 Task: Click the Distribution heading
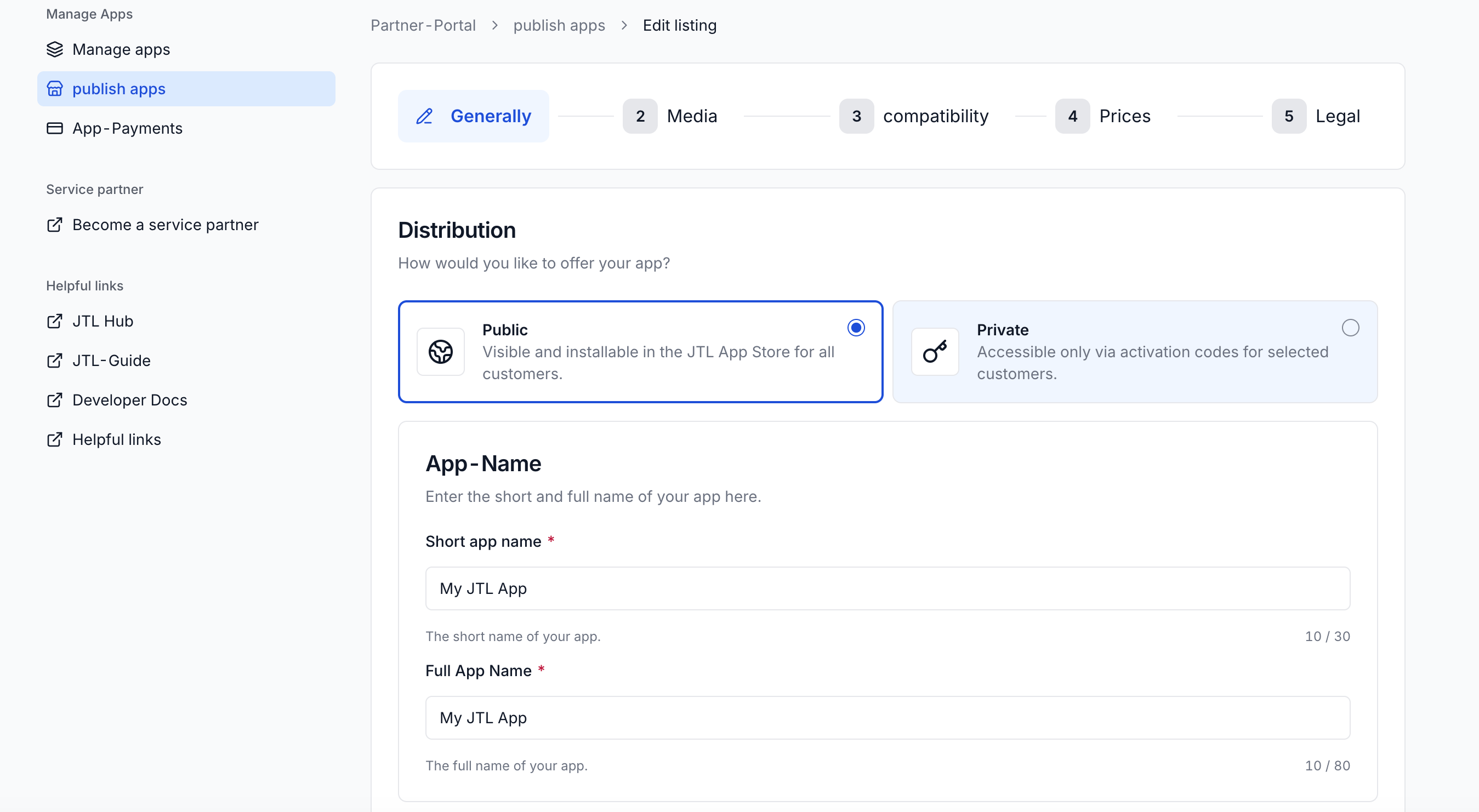457,230
